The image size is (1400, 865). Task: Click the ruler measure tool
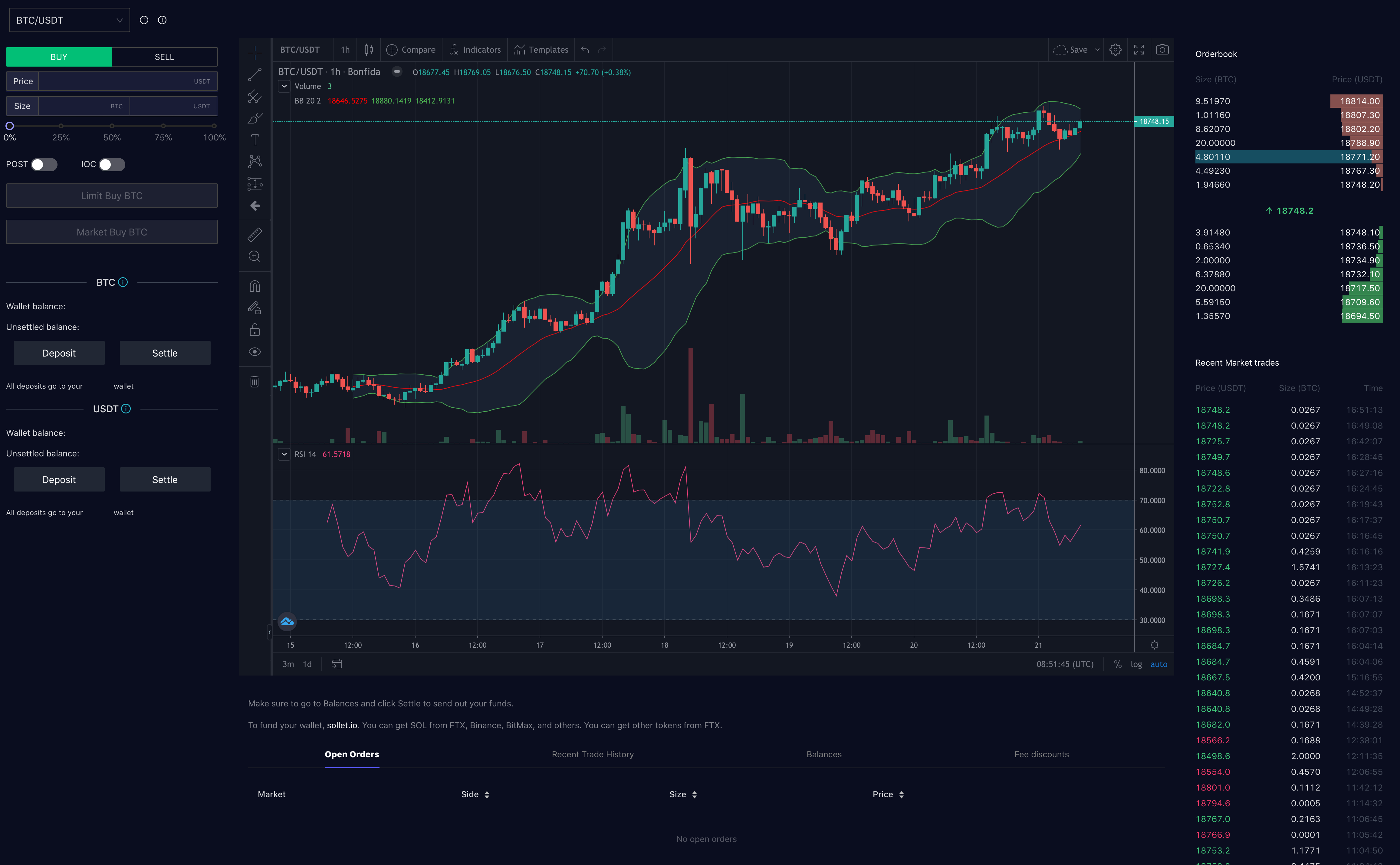(255, 235)
